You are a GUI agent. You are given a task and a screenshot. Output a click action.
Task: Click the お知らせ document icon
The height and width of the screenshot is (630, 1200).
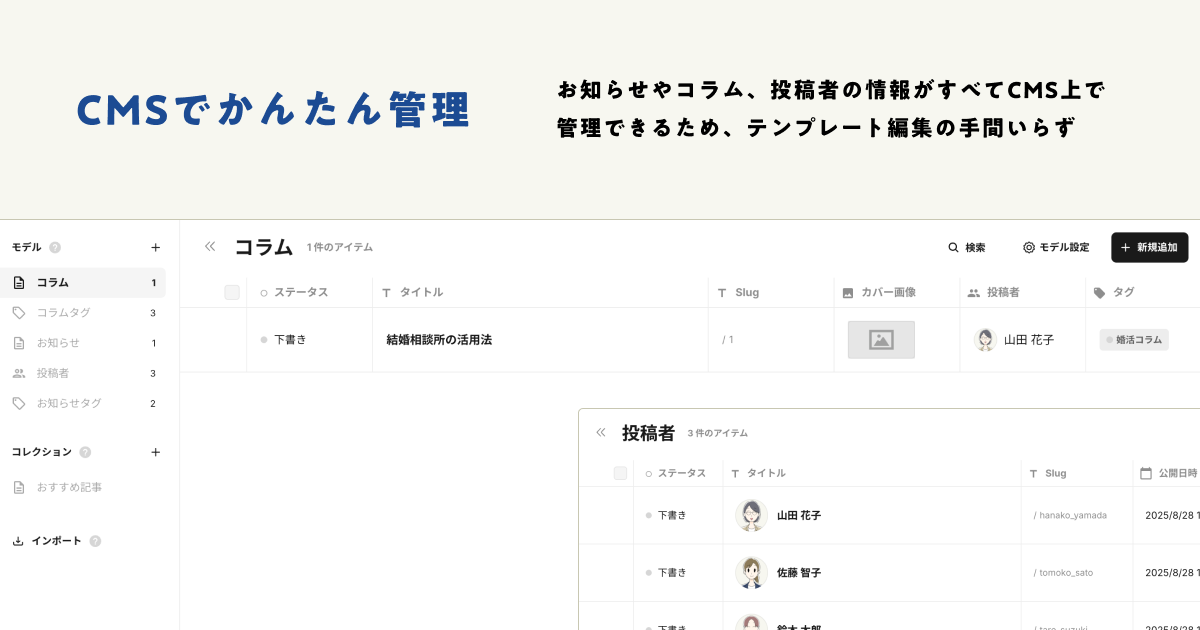coord(18,343)
